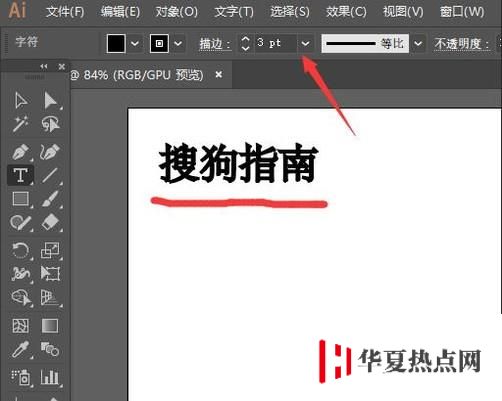Screen dimensions: 502x401
Task: Expand the stroke profile 等比 dropdown
Action: 418,43
